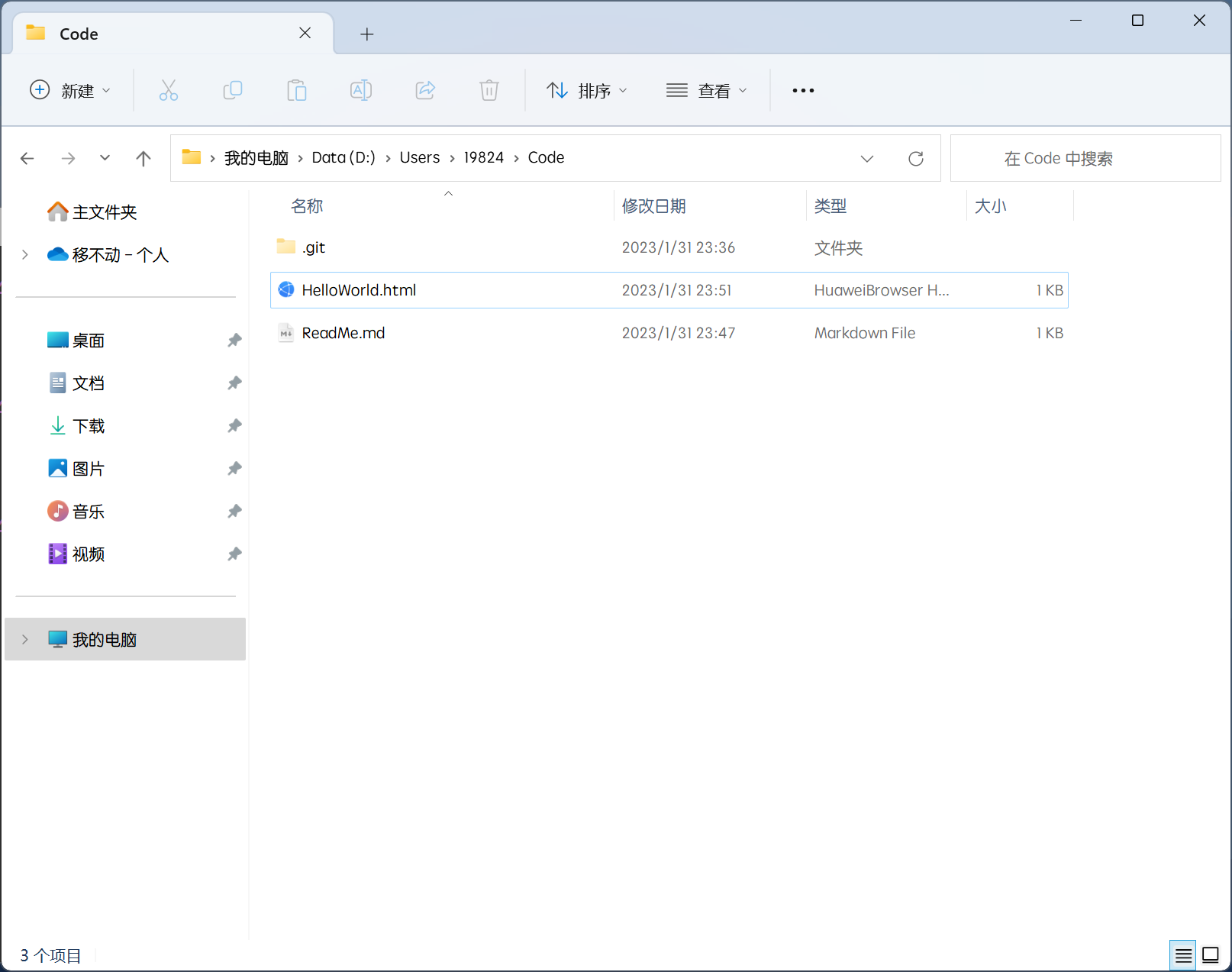1232x972 pixels.
Task: Navigate to 我的电脑 in breadcrumb
Action: click(x=256, y=158)
